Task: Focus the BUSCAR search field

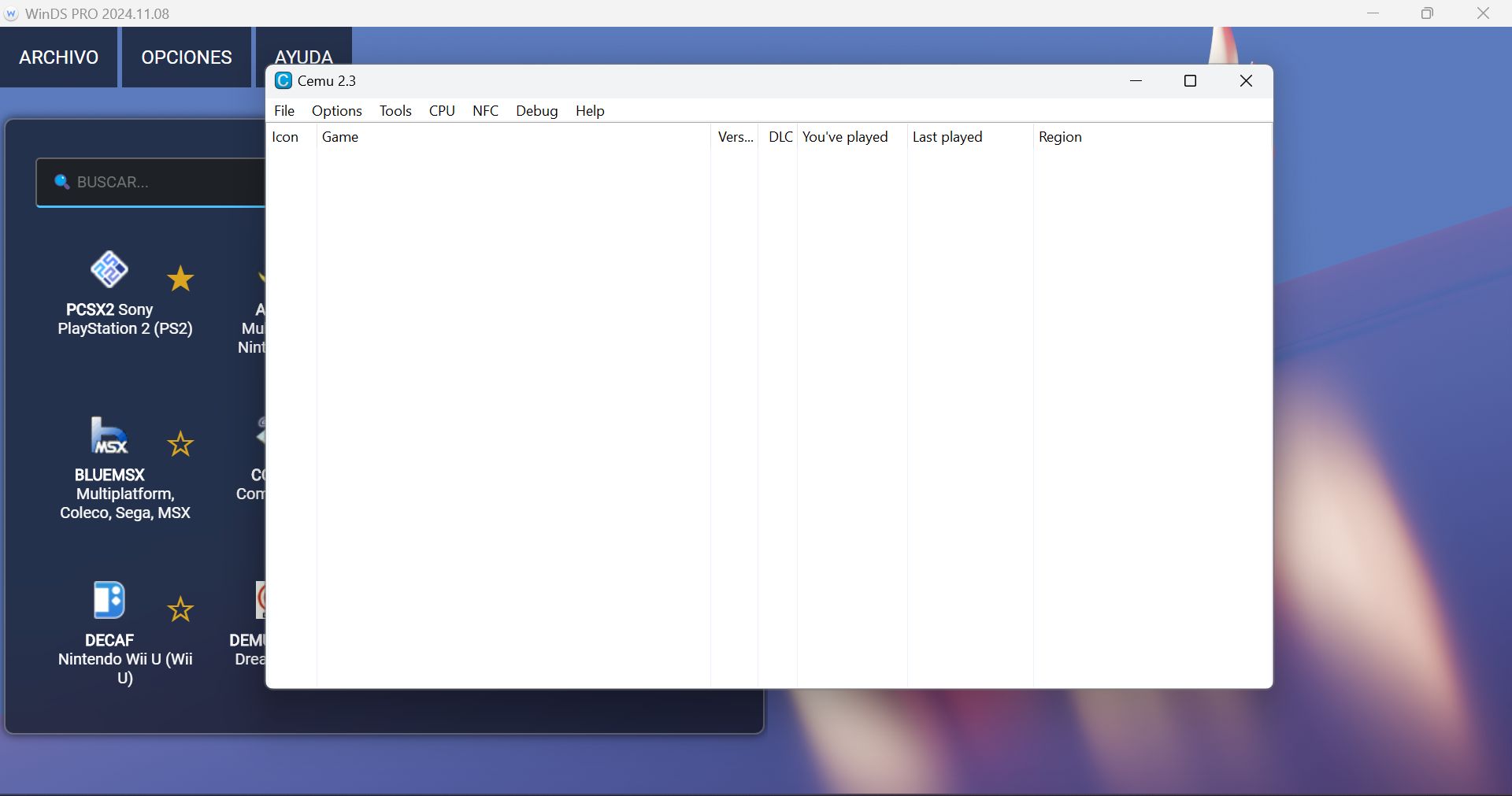Action: point(151,183)
